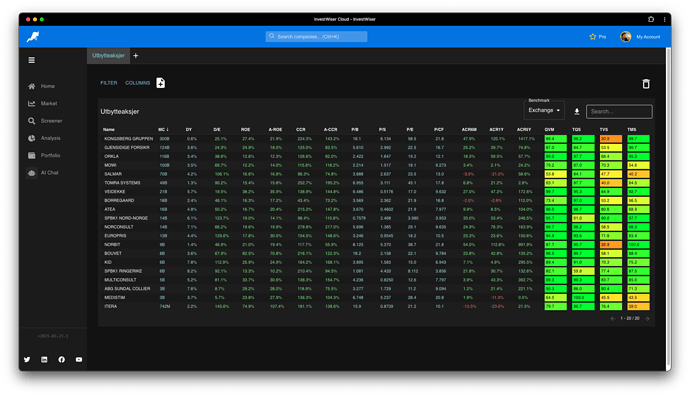The image size is (690, 396).
Task: Open the LinkedIn link icon
Action: coord(44,359)
